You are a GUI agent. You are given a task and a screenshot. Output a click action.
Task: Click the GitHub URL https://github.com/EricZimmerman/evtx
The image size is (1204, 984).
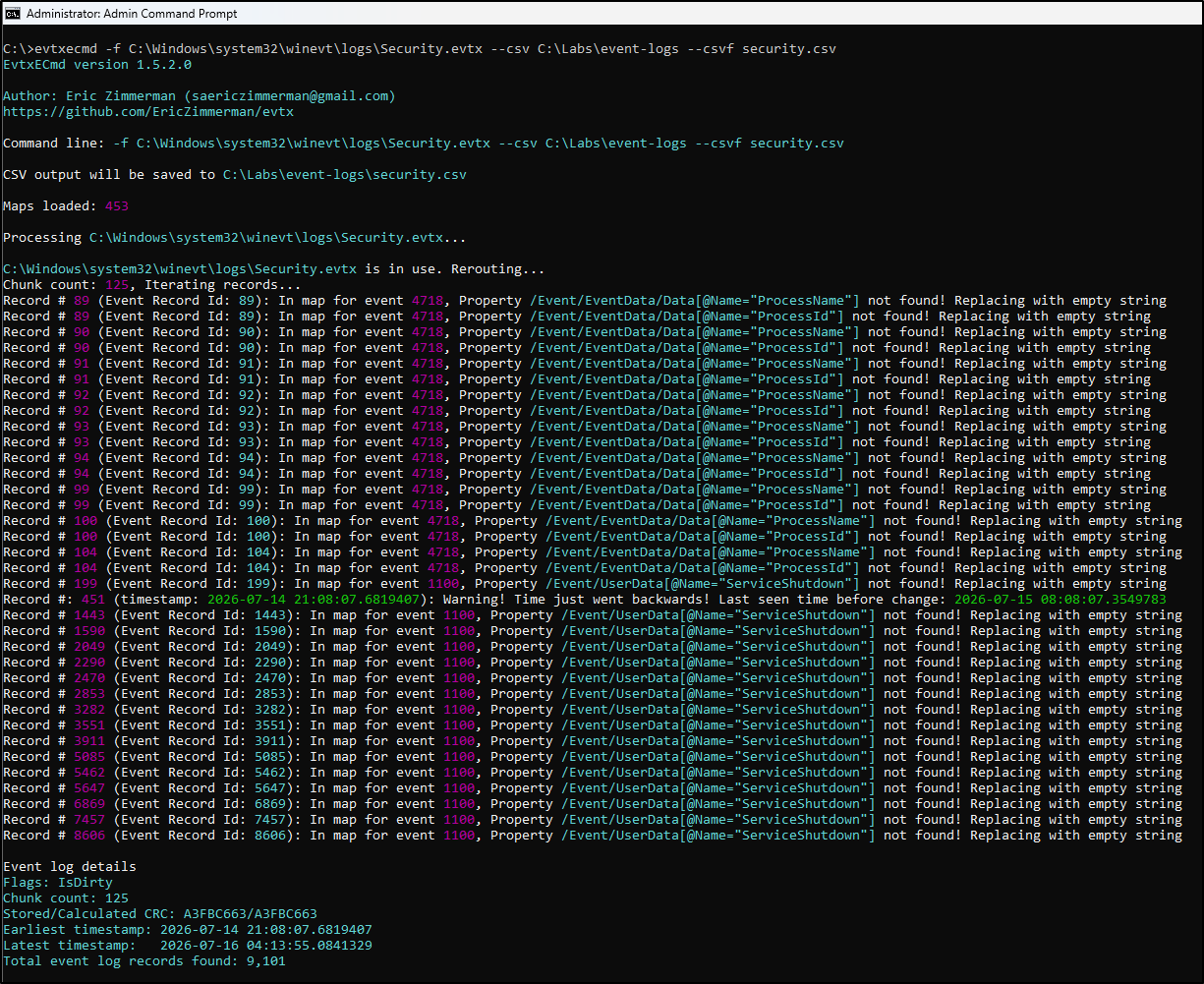click(x=148, y=112)
